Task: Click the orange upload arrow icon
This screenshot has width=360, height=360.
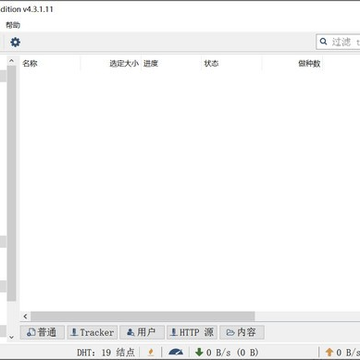Action: [329, 352]
